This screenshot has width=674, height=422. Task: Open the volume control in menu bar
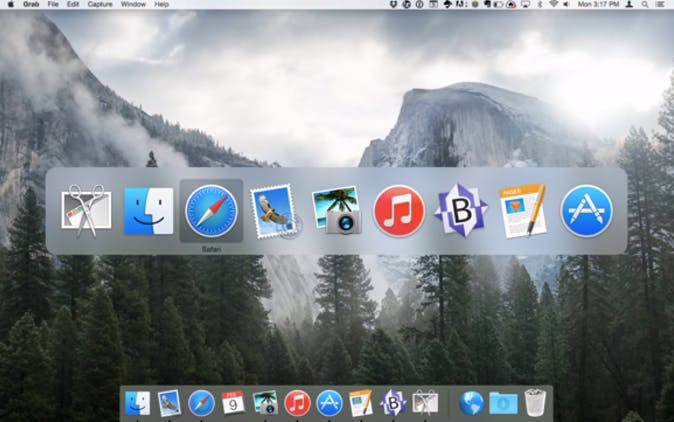tap(566, 4)
